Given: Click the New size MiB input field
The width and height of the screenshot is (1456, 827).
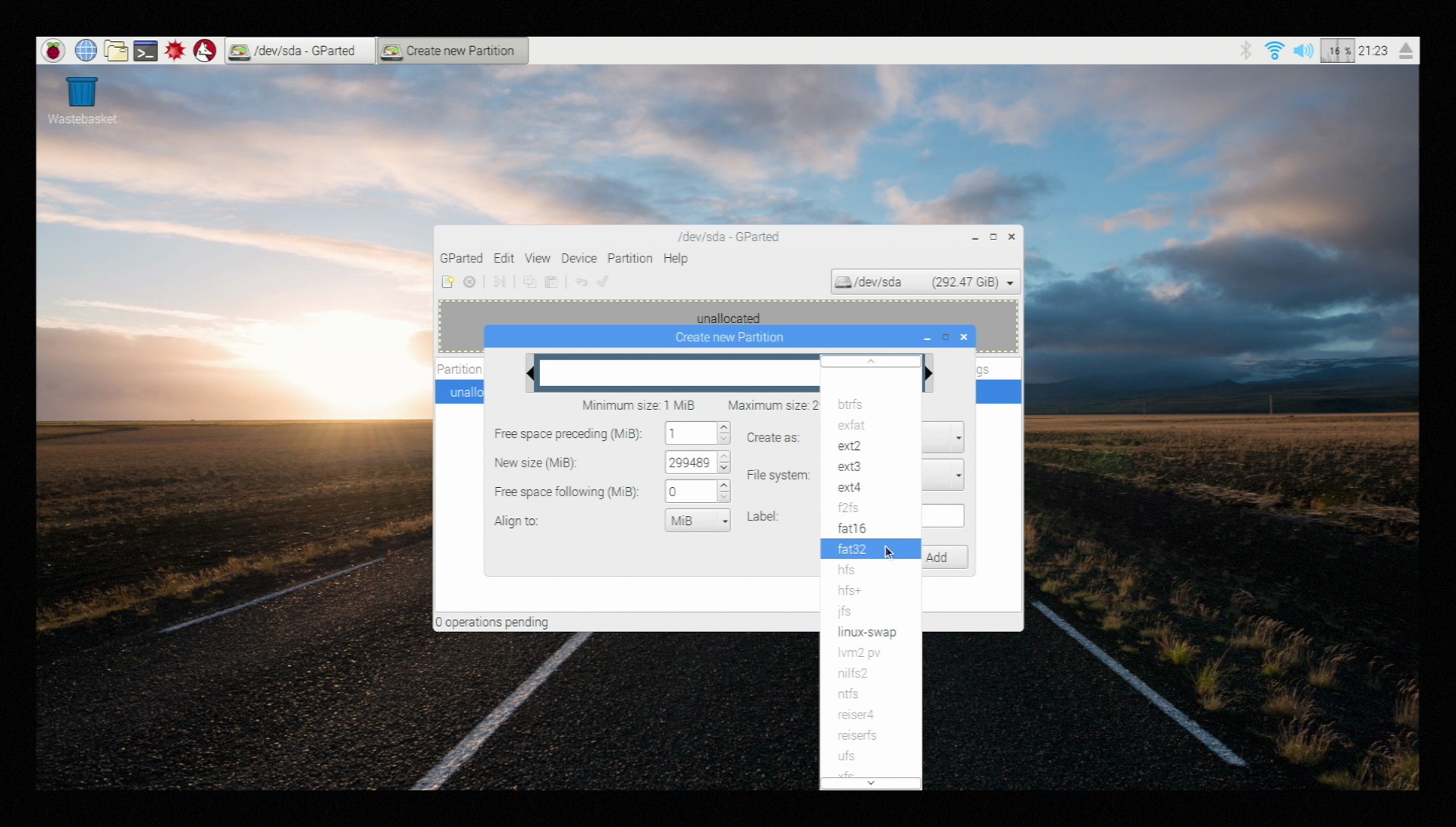Looking at the screenshot, I should (x=693, y=462).
